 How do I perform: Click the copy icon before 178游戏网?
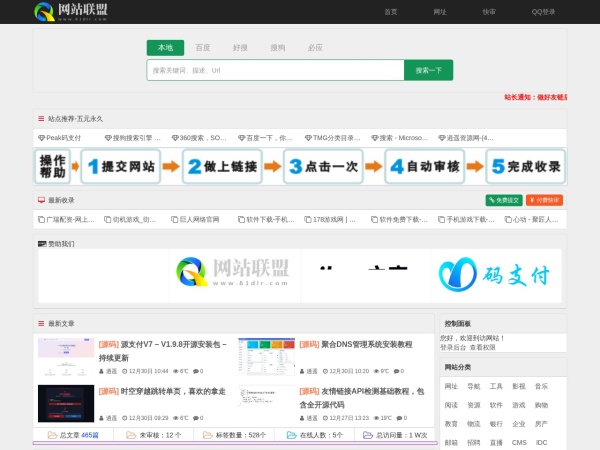308,220
